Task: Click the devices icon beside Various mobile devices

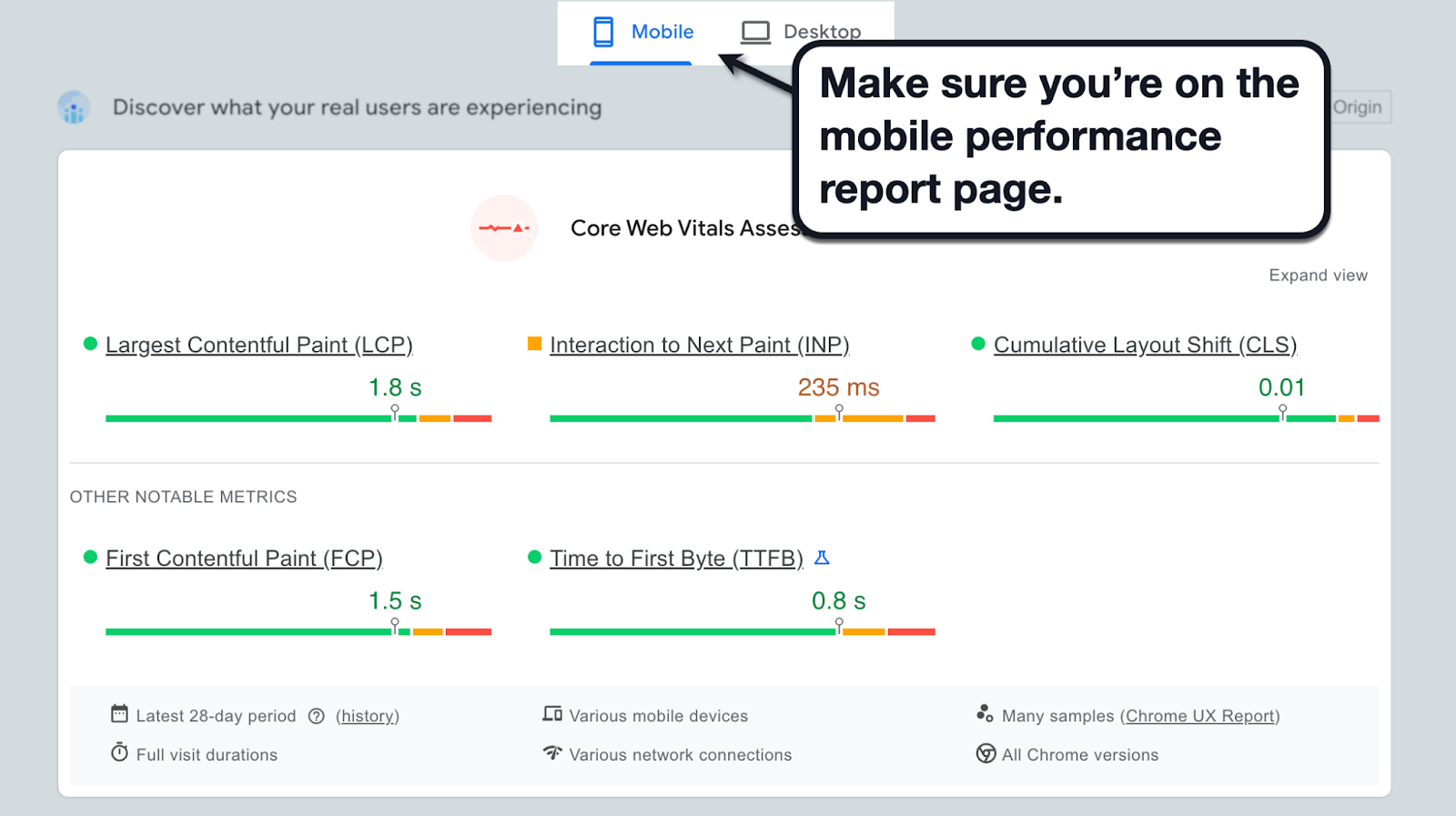Action: [x=552, y=714]
